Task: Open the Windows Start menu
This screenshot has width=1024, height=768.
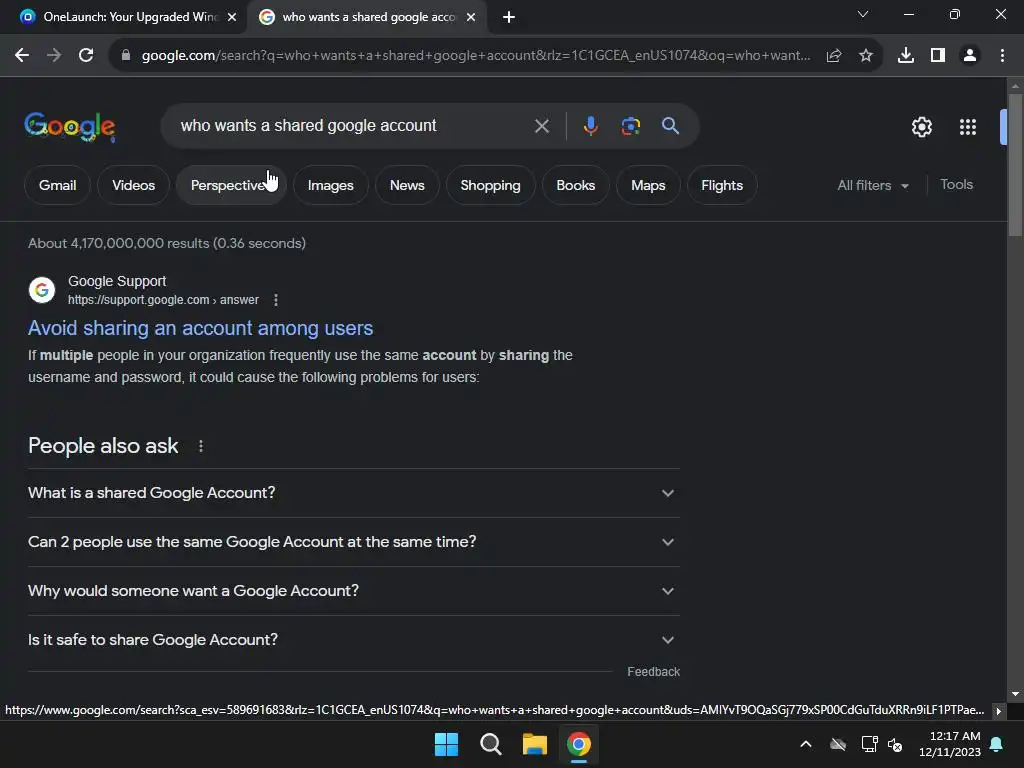Action: point(447,744)
